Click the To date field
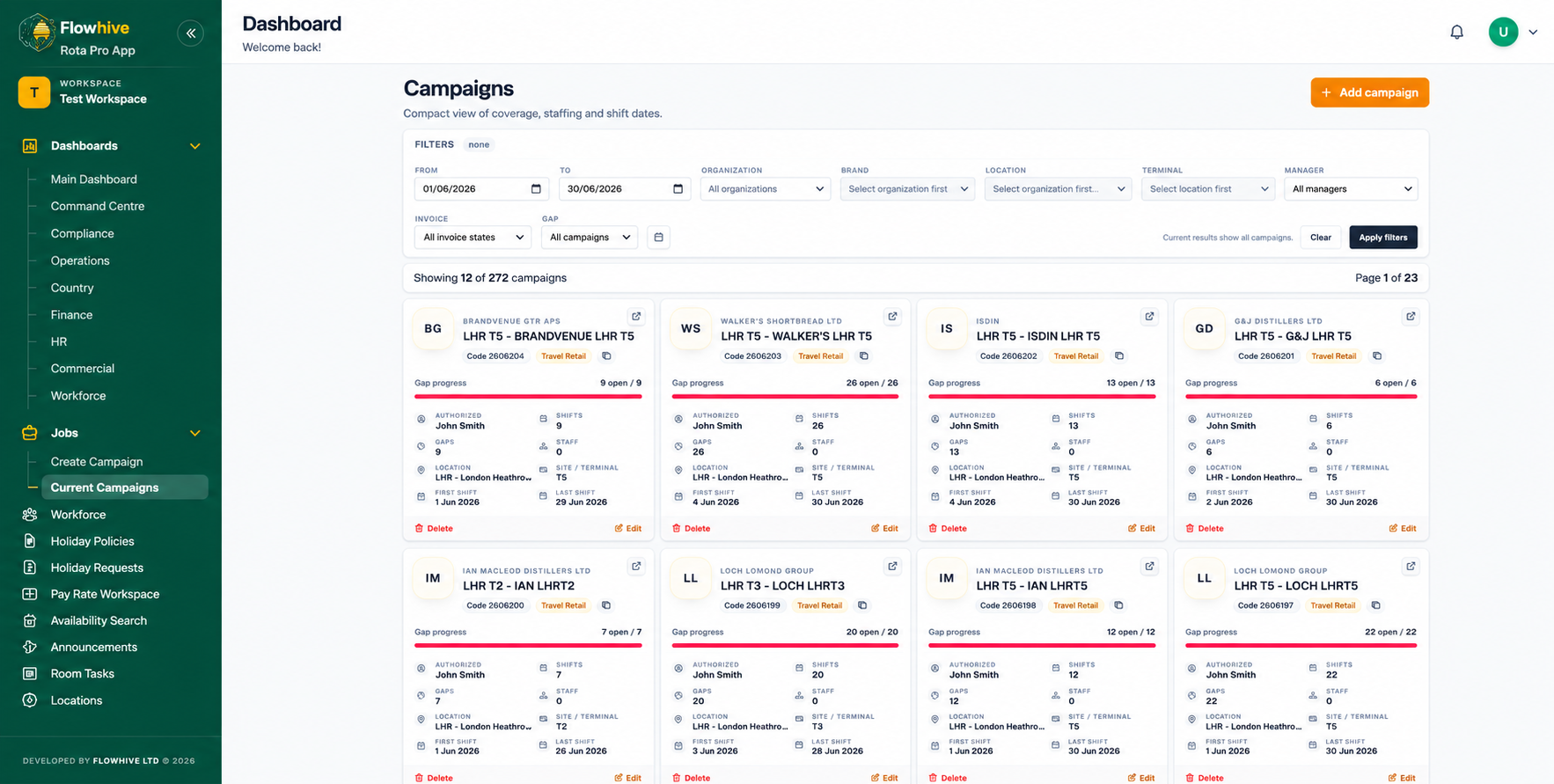The image size is (1554, 784). coord(625,189)
